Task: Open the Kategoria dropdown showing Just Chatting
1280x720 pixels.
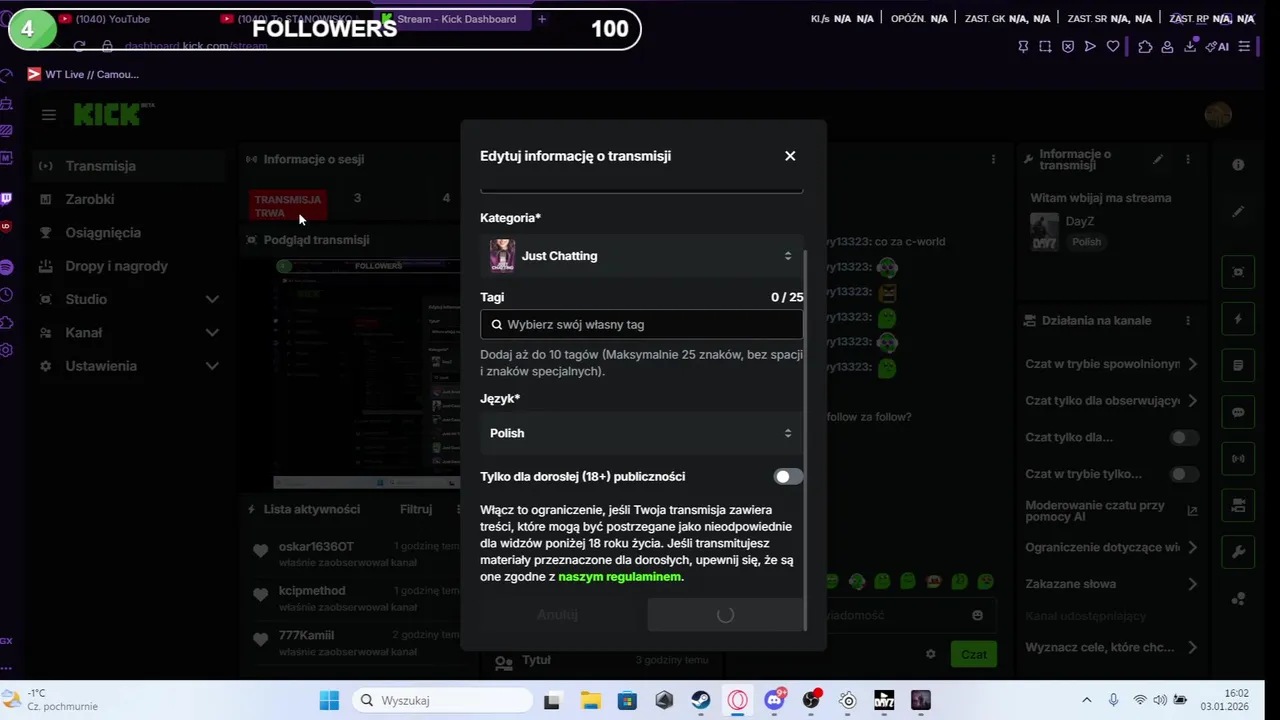Action: [x=641, y=256]
